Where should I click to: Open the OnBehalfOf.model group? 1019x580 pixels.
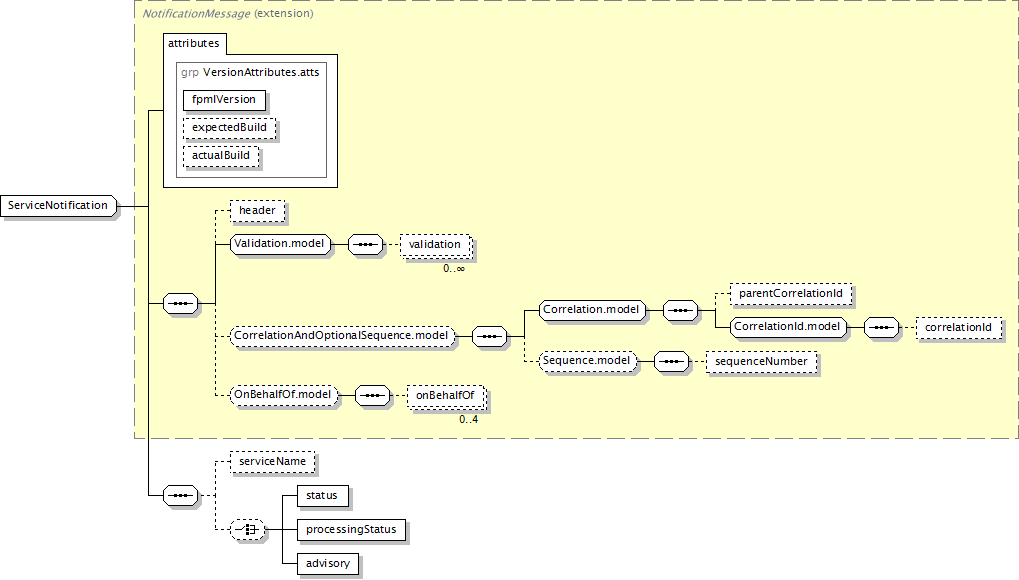(x=283, y=395)
